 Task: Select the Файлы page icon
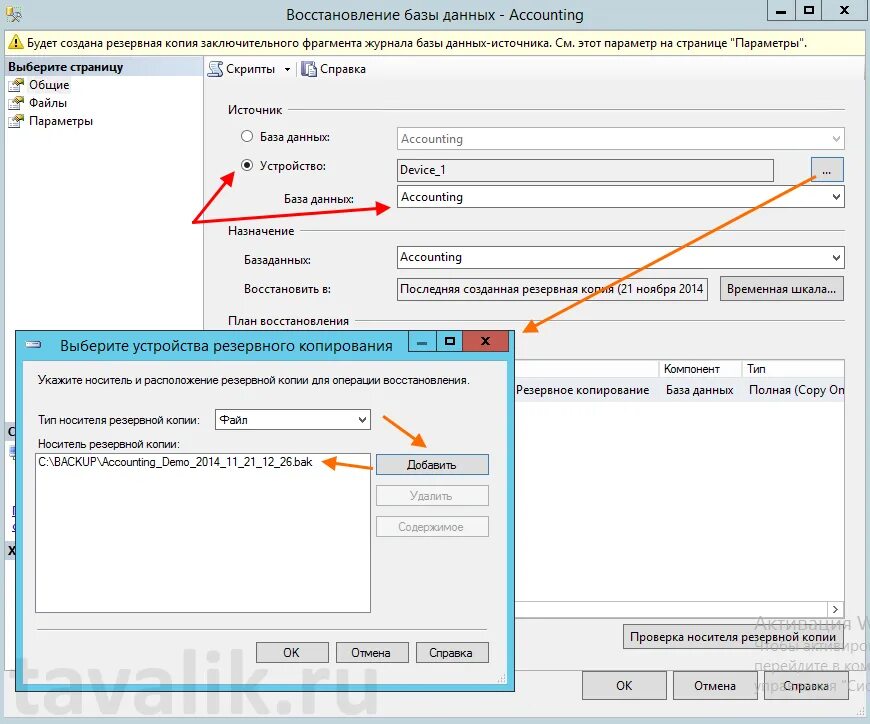[x=16, y=103]
